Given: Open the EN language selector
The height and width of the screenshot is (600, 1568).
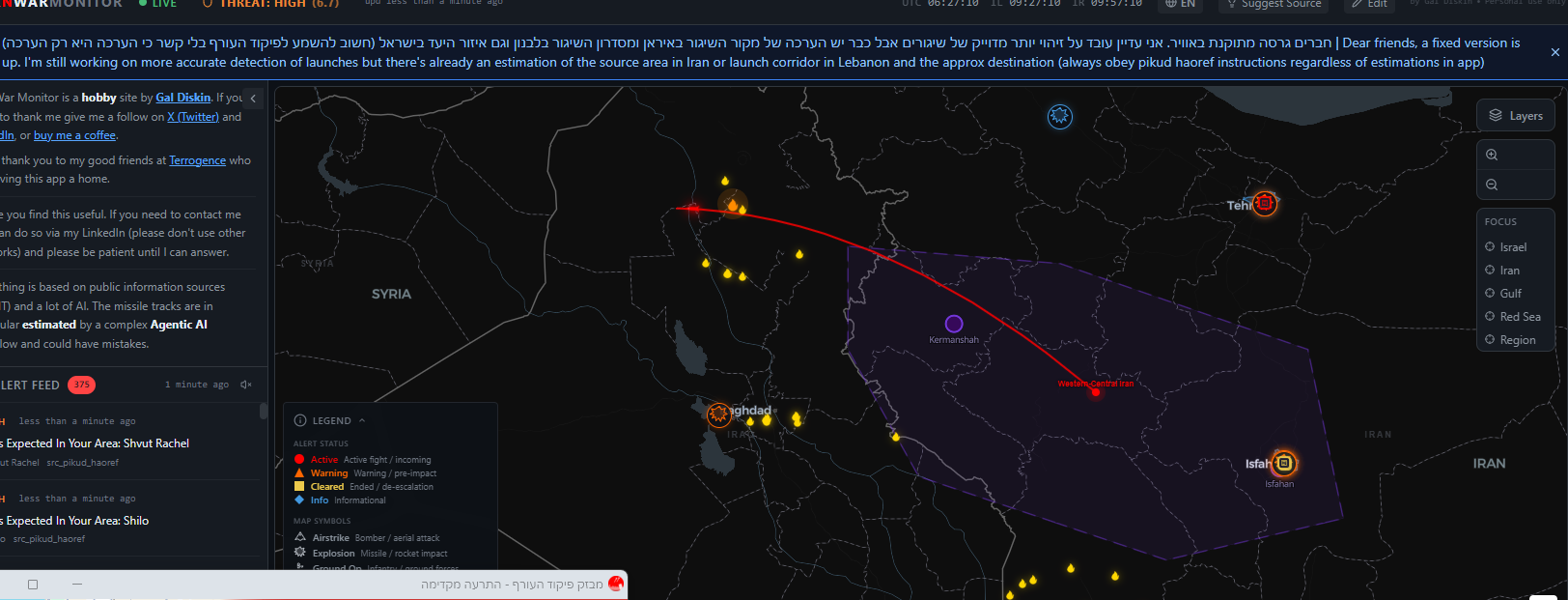Looking at the screenshot, I should coord(1180,4).
